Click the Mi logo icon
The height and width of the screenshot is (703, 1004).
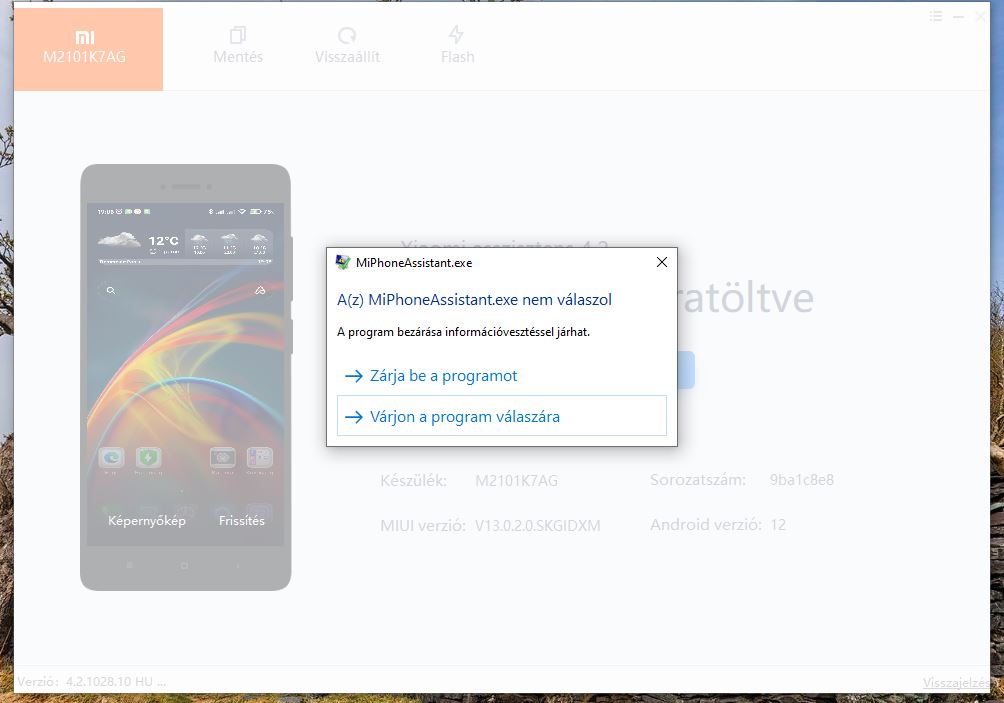click(x=85, y=38)
